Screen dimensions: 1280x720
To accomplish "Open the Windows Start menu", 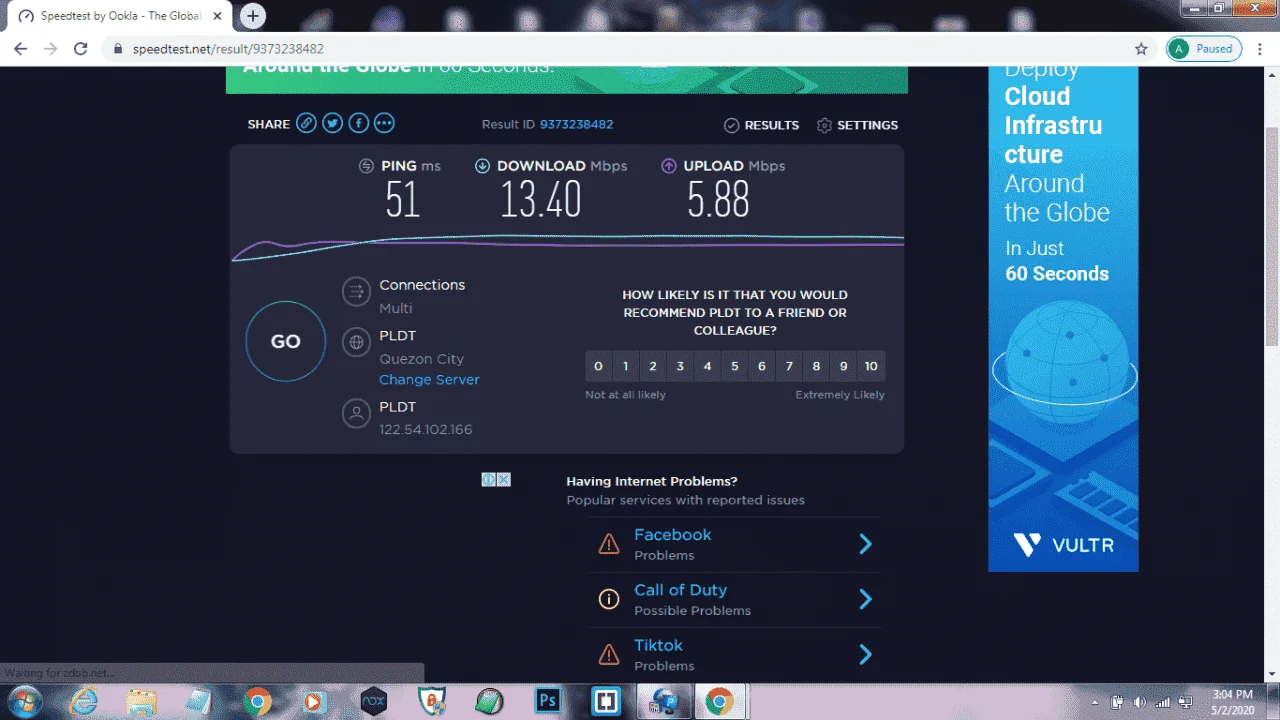I will [23, 700].
